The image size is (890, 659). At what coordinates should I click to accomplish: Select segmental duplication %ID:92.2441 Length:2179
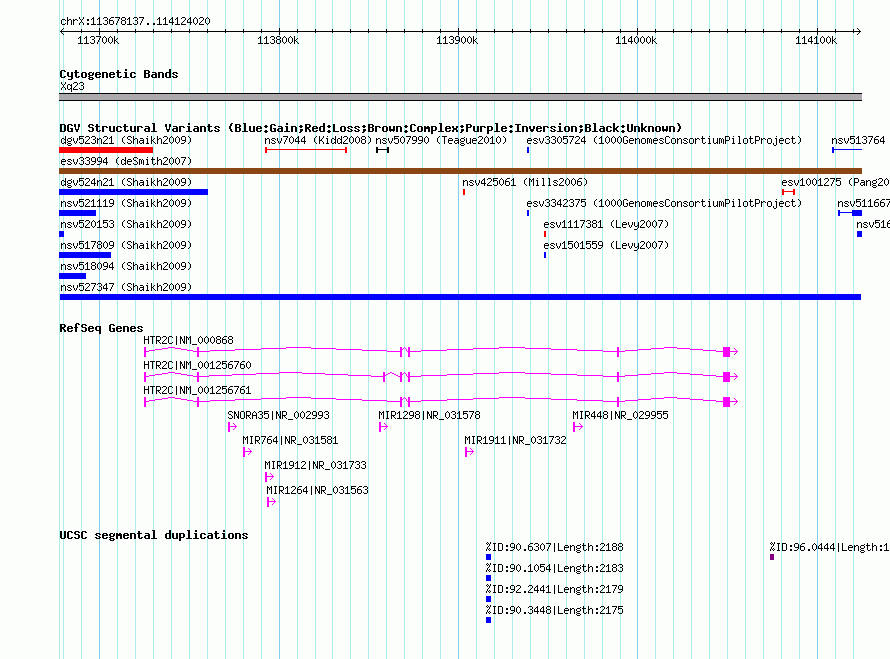489,599
